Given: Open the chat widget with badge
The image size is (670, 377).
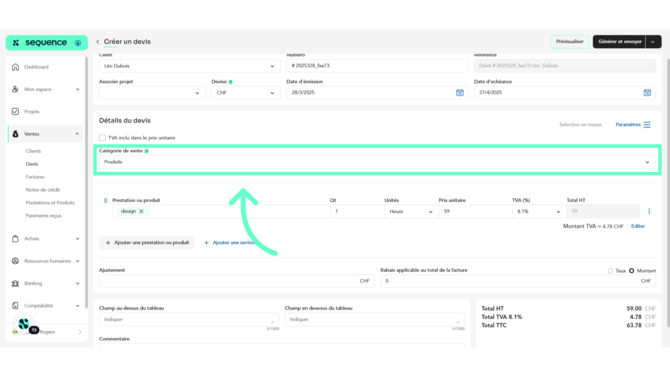Looking at the screenshot, I should pyautogui.click(x=25, y=325).
